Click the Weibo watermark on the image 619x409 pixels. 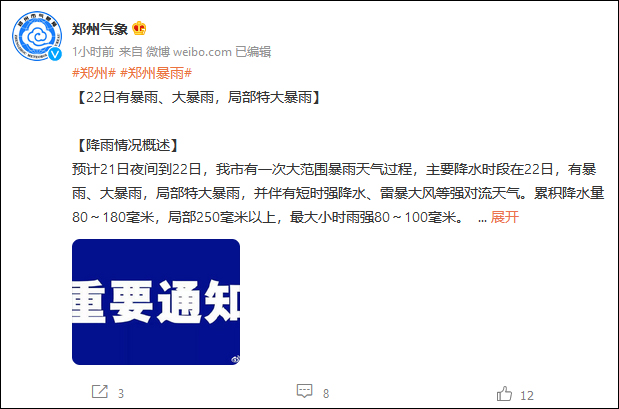(x=235, y=359)
